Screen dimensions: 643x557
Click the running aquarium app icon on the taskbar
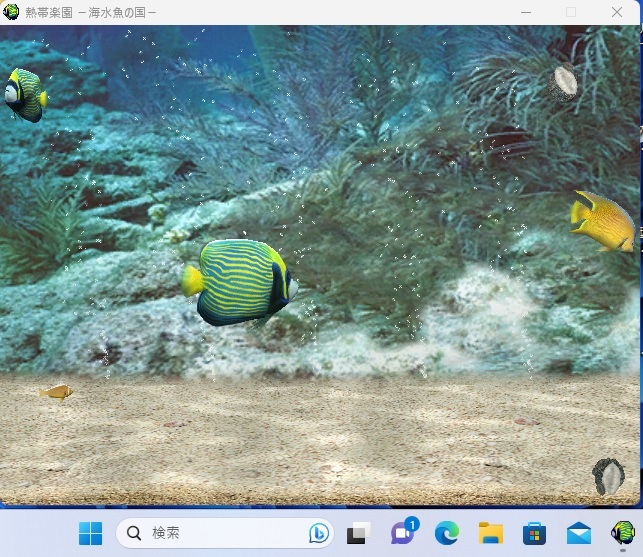click(622, 533)
